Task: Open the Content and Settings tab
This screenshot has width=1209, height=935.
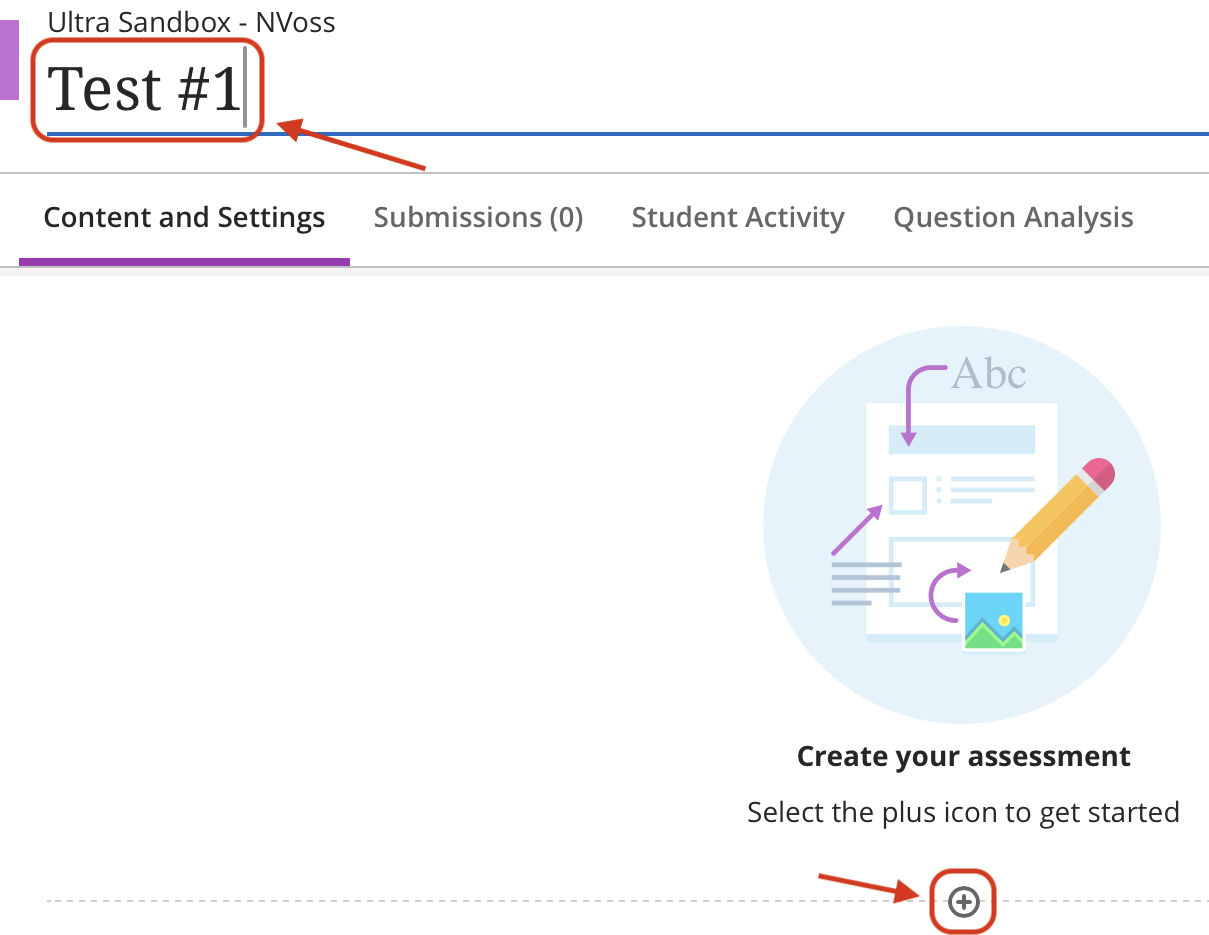Action: 184,218
